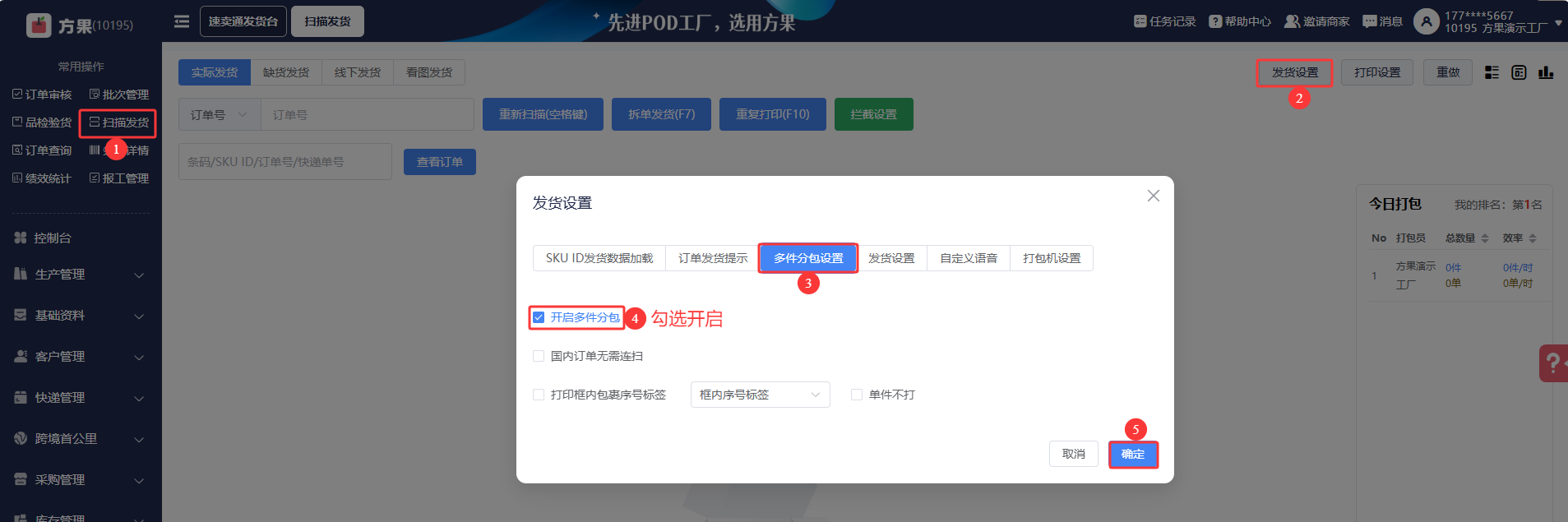The height and width of the screenshot is (522, 1568).
Task: Open 批次管理 shortcut in the sidebar
Action: [119, 95]
